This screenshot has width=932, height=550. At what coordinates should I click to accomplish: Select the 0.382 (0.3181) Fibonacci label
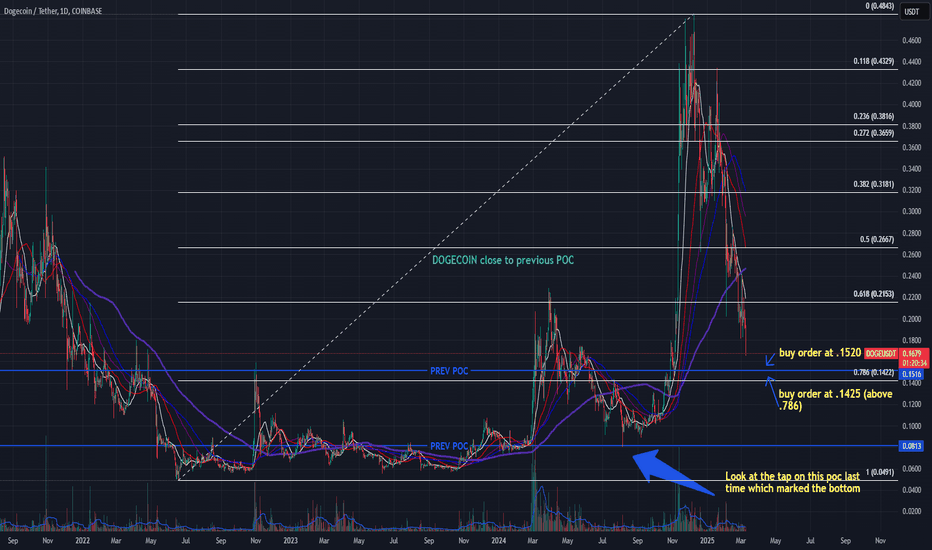click(x=874, y=184)
